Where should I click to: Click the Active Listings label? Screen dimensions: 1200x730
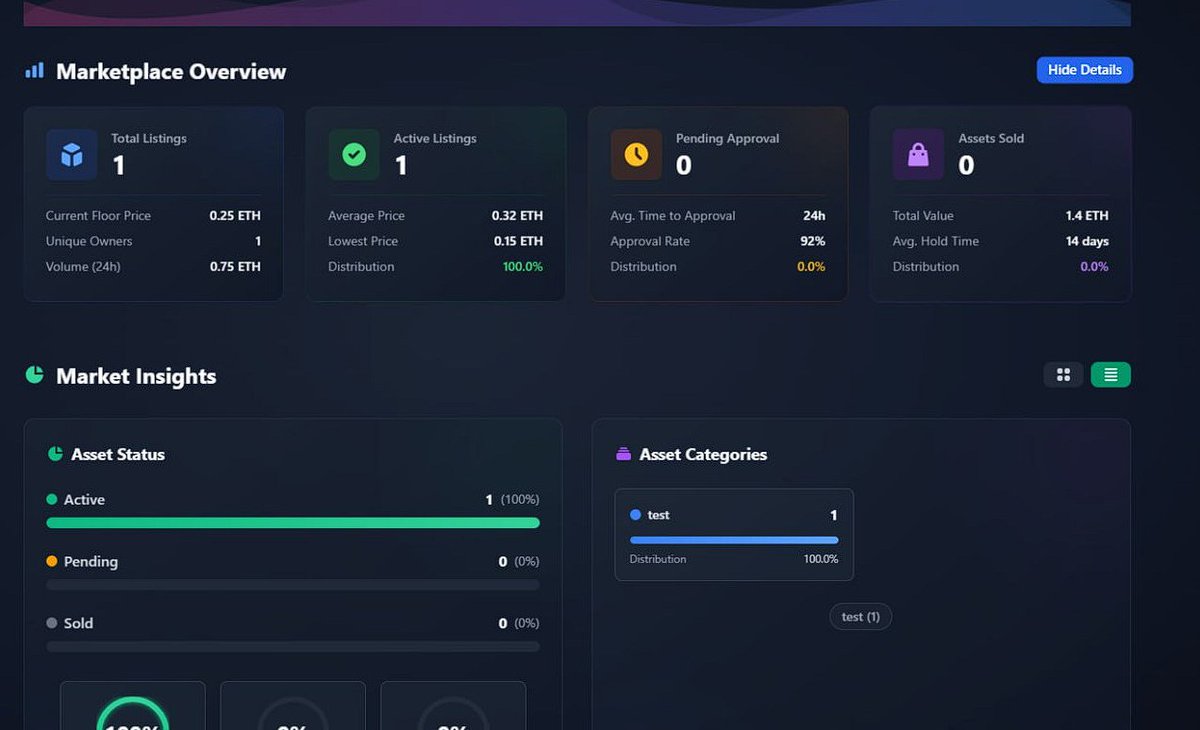[x=435, y=138]
